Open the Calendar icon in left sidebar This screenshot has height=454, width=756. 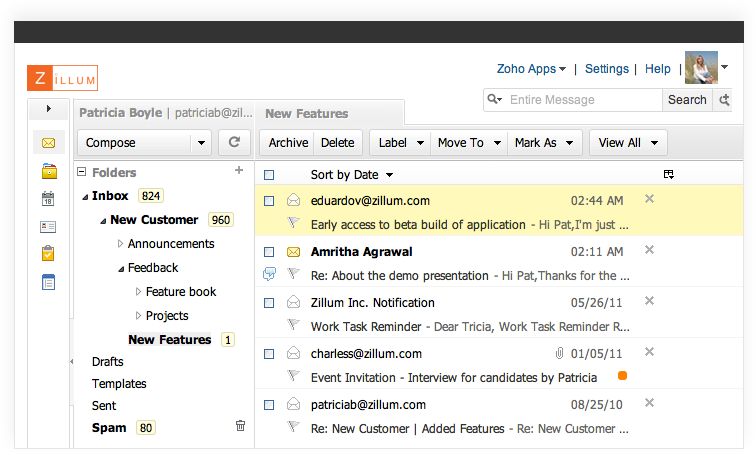click(x=48, y=199)
